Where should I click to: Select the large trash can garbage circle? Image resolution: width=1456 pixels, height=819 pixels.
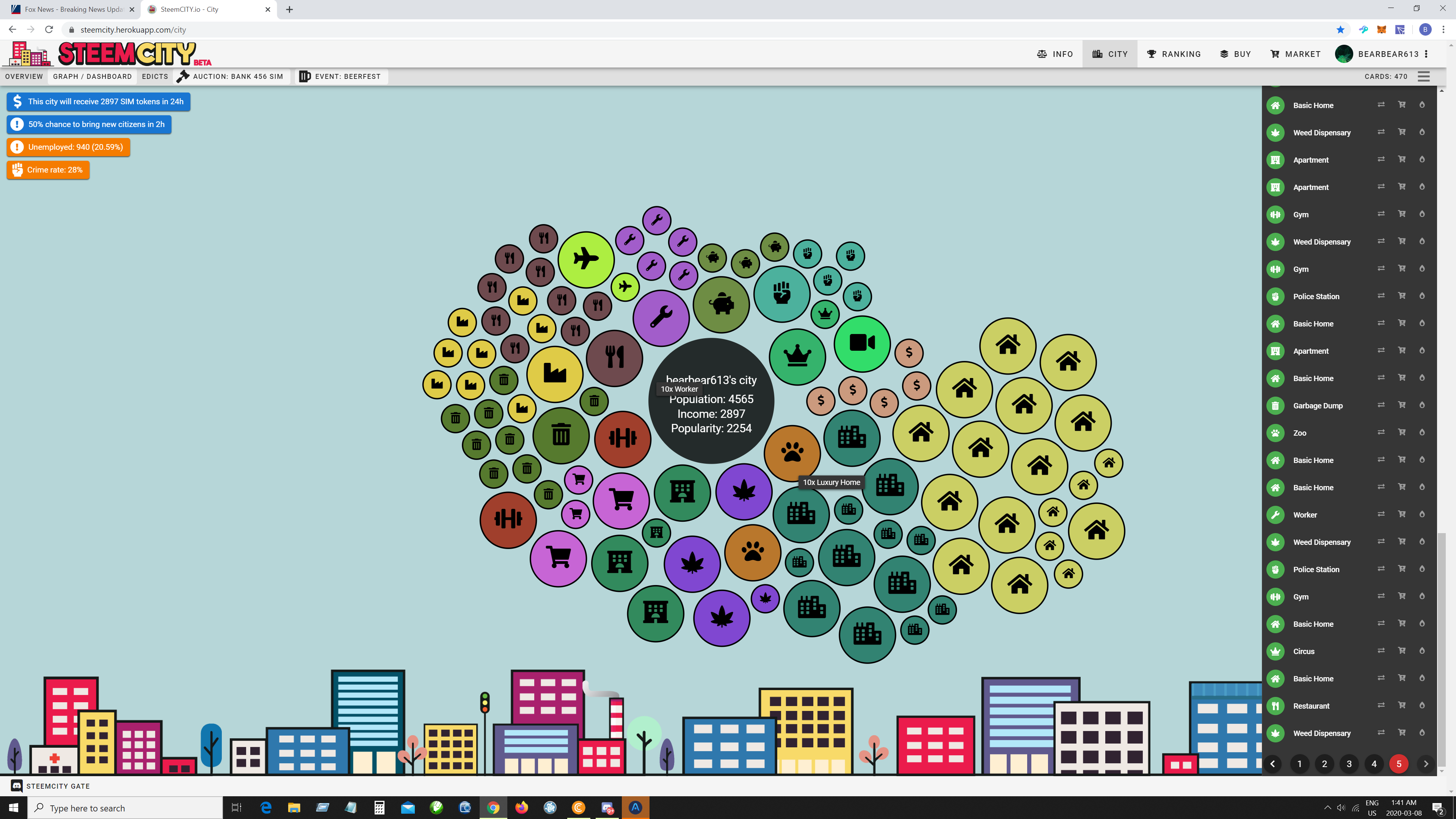561,435
